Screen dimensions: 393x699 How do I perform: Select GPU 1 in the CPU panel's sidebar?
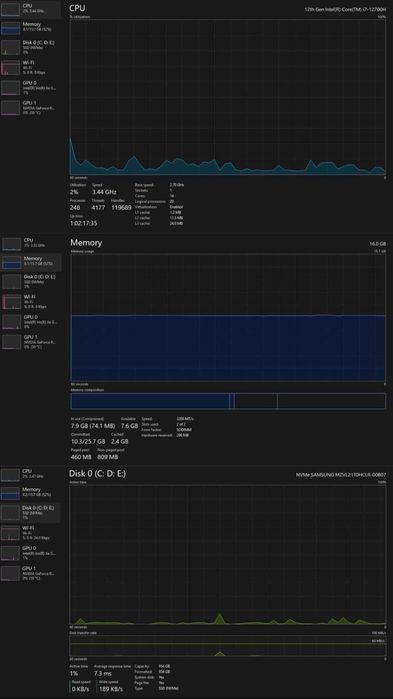[x=30, y=107]
